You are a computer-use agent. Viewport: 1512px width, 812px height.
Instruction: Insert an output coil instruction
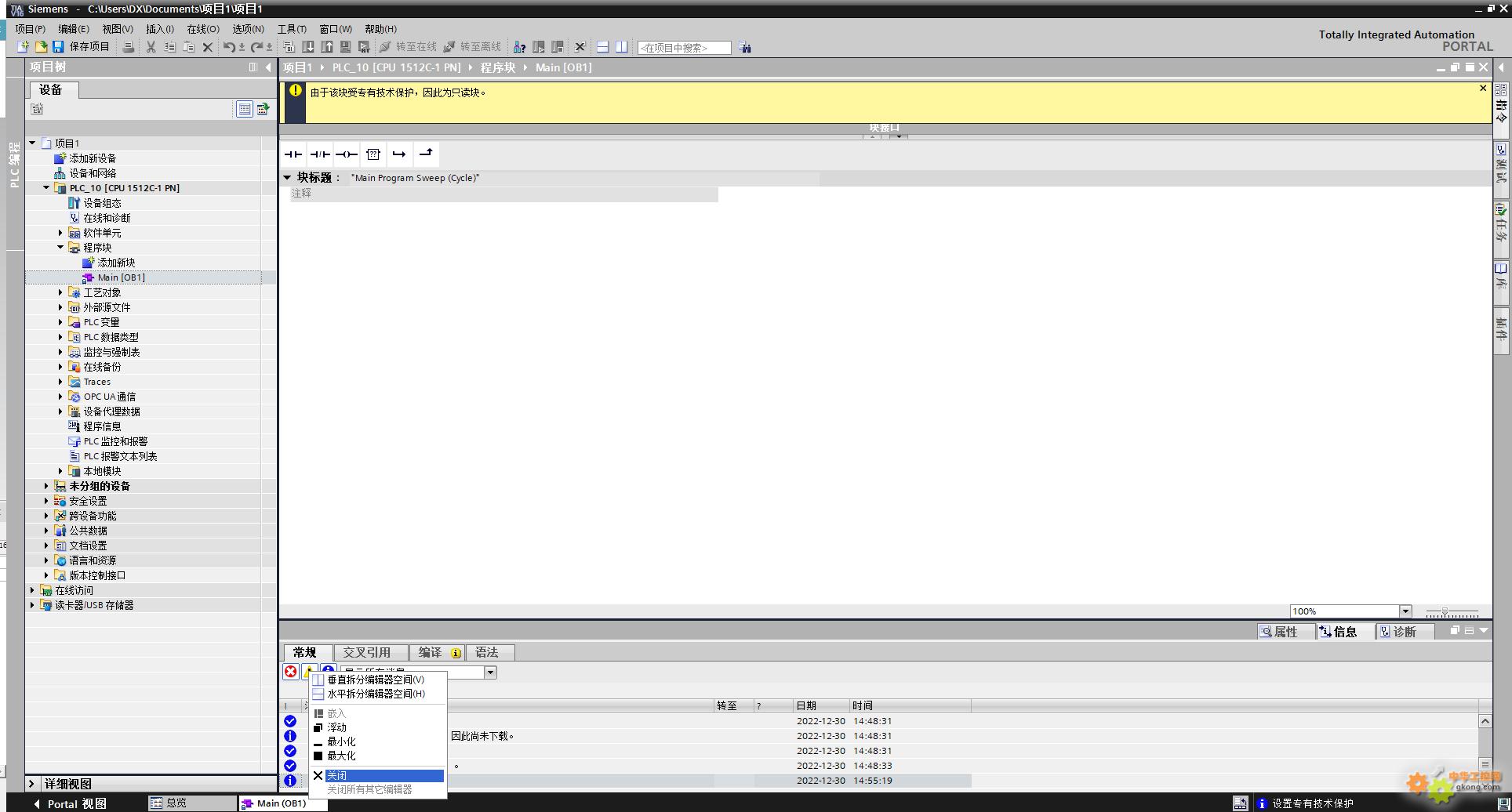tap(347, 154)
